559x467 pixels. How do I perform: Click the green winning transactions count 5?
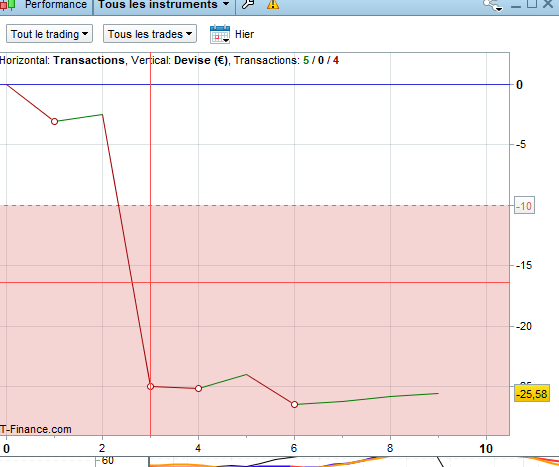(x=306, y=60)
